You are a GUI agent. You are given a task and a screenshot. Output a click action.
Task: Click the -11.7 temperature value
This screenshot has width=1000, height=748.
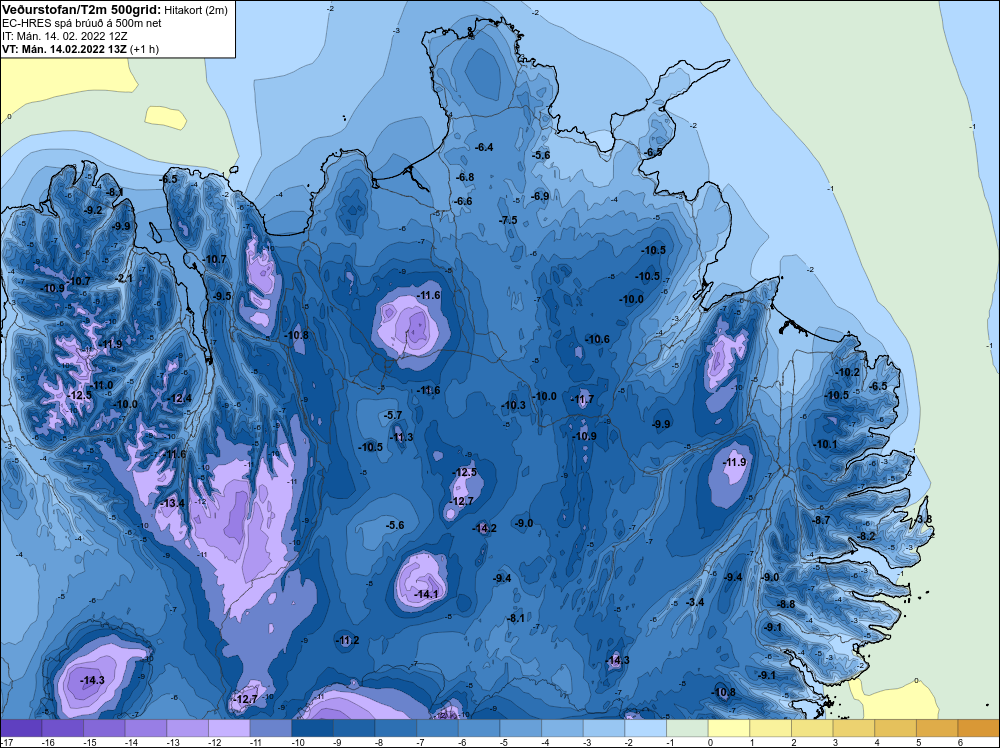click(x=582, y=400)
